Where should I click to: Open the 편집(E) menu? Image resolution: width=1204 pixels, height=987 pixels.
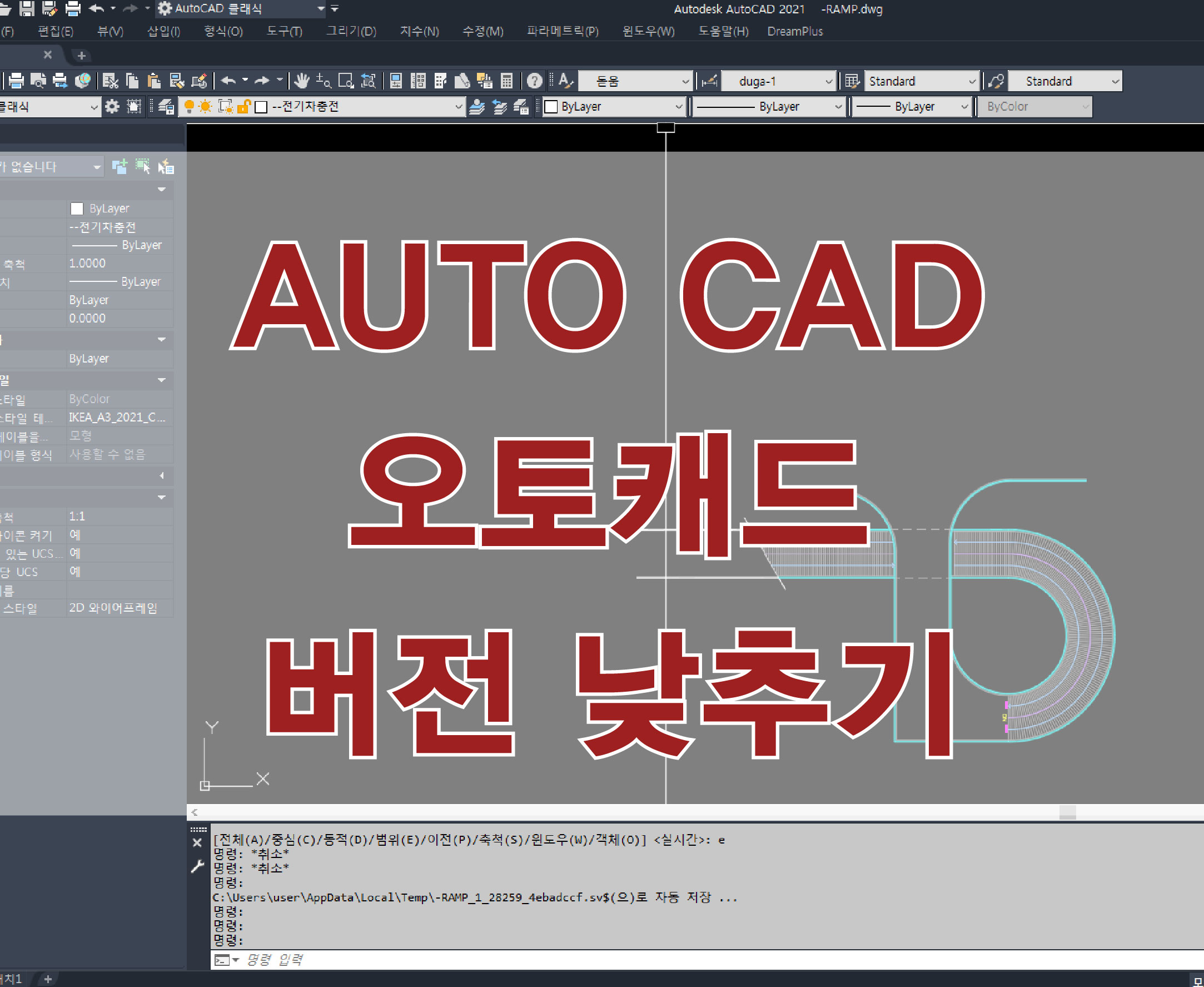click(55, 31)
